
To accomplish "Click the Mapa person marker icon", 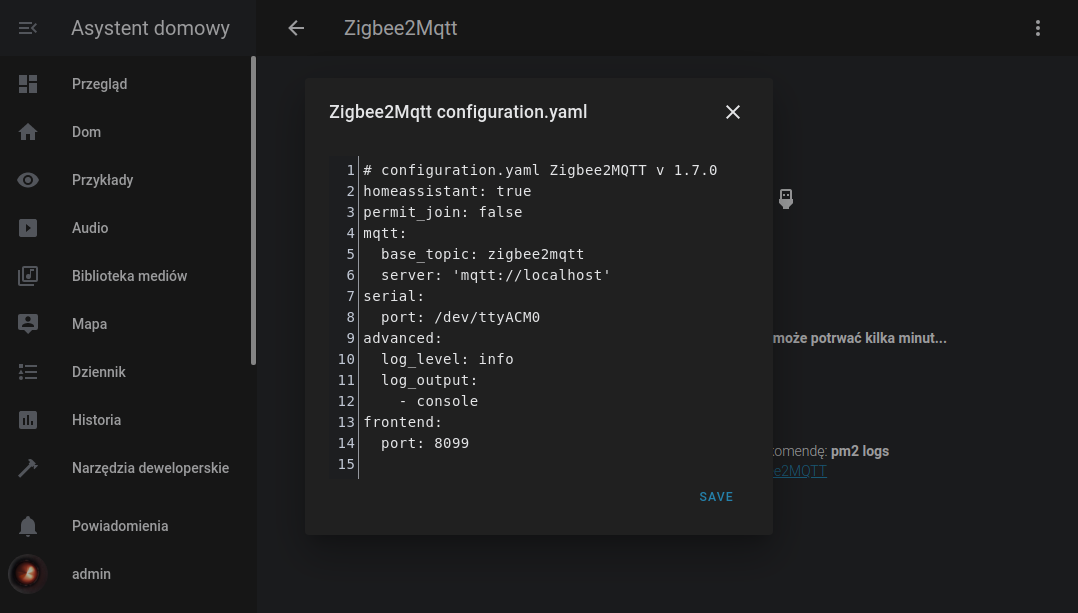I will coord(28,324).
